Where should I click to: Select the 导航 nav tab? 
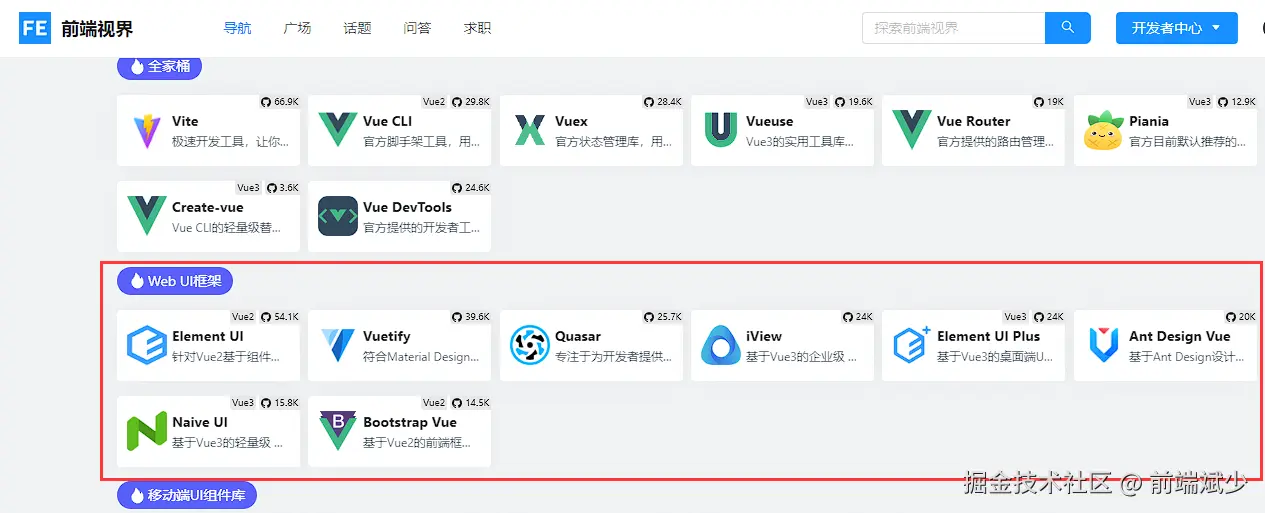[237, 28]
